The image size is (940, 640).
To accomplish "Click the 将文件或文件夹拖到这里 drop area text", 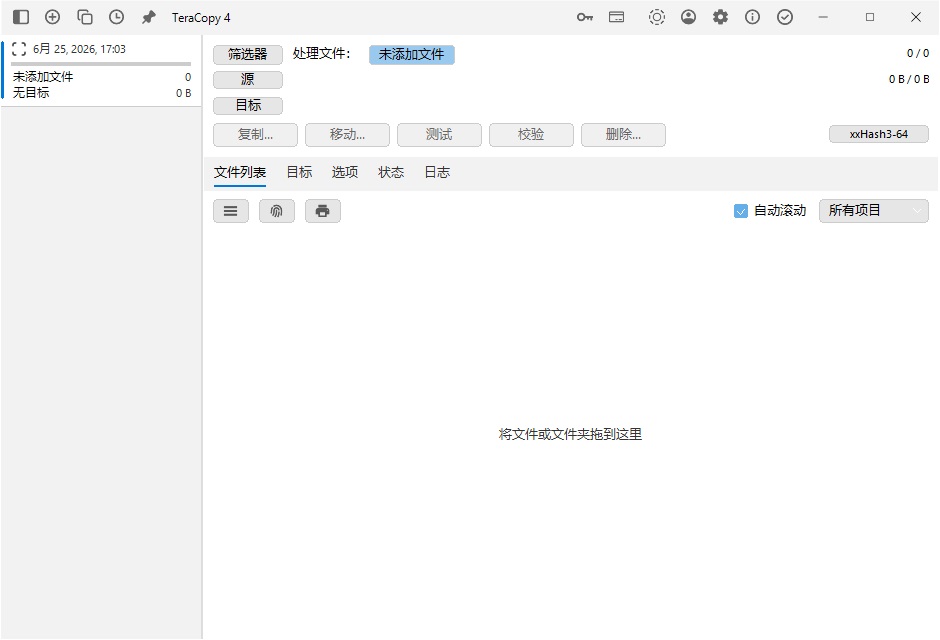I will click(570, 434).
